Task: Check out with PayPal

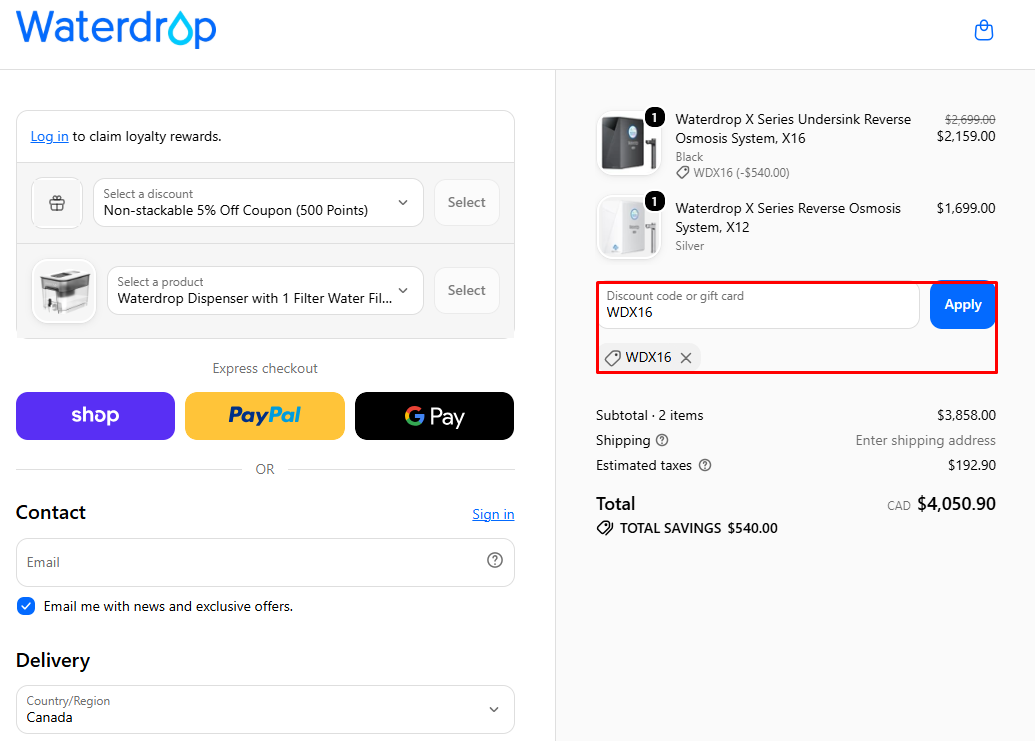Action: (x=265, y=416)
